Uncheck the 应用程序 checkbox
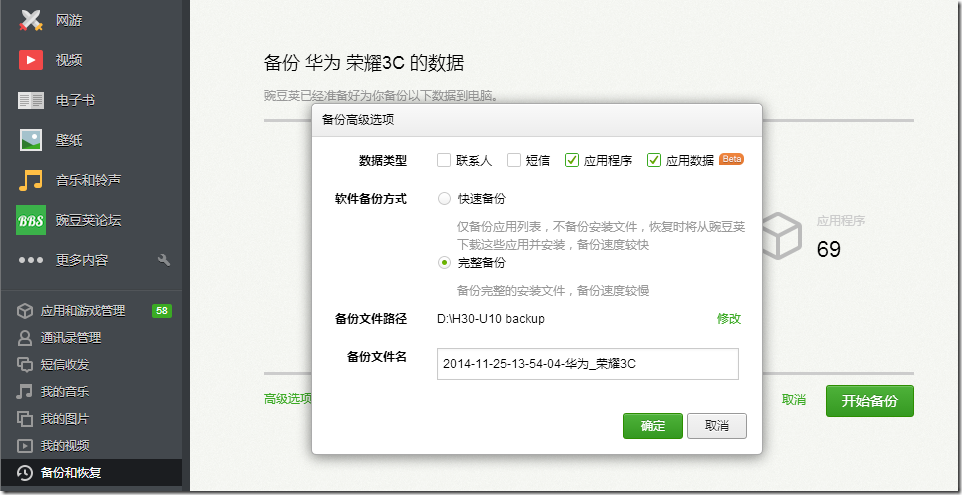This screenshot has width=962, height=495. pos(572,160)
